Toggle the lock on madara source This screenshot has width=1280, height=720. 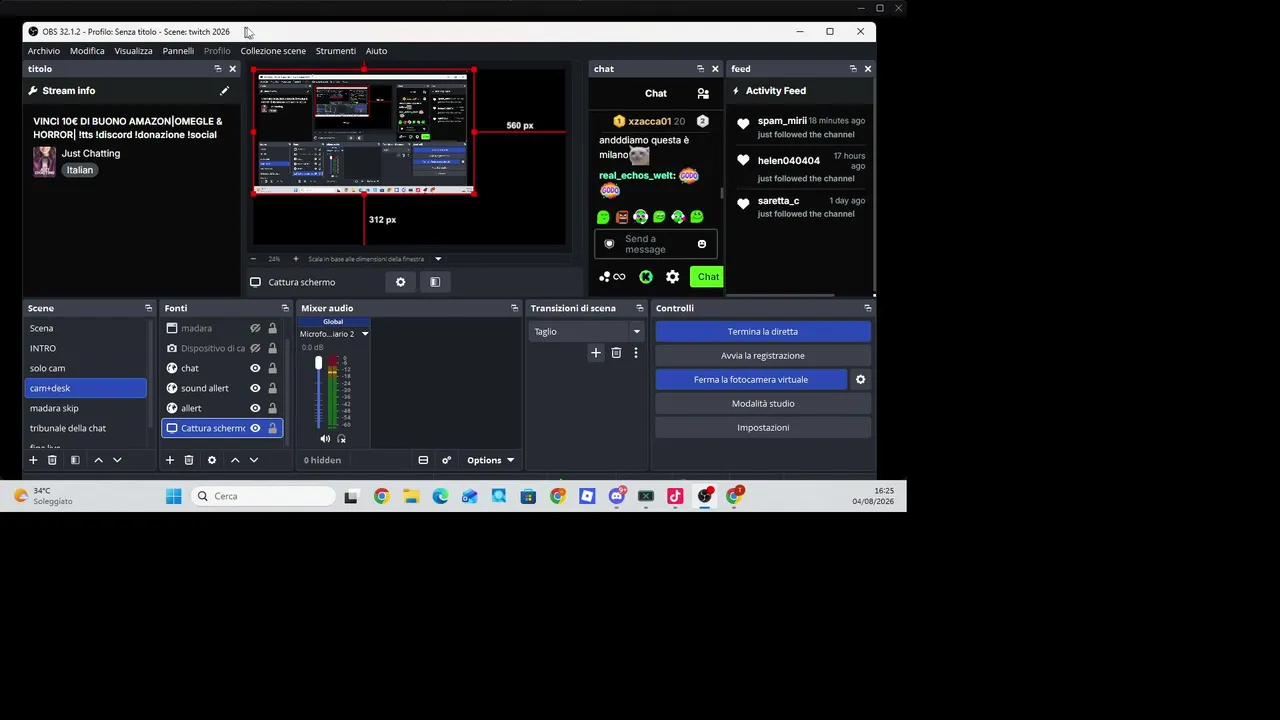(x=272, y=328)
